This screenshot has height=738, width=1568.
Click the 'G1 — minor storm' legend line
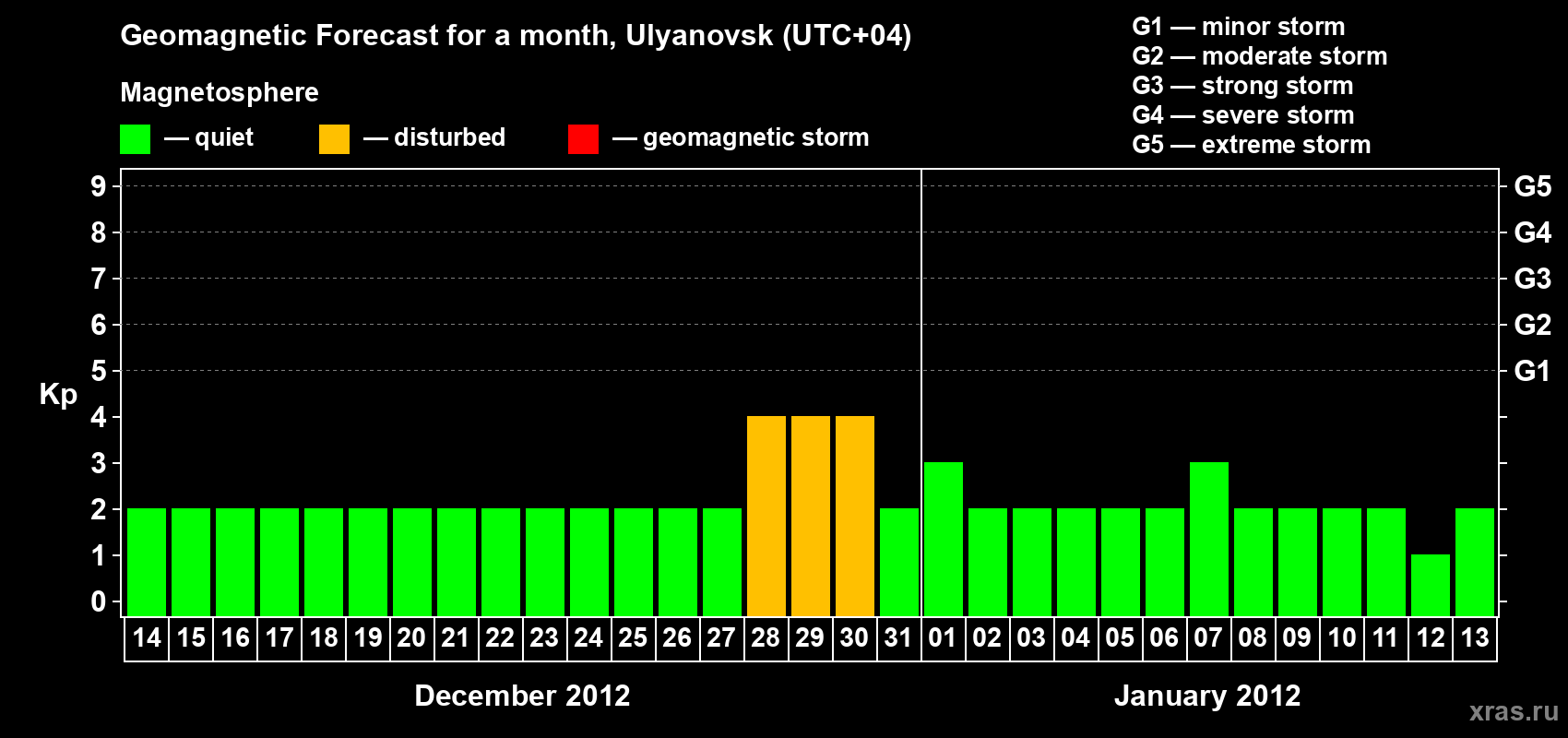[x=1239, y=27]
